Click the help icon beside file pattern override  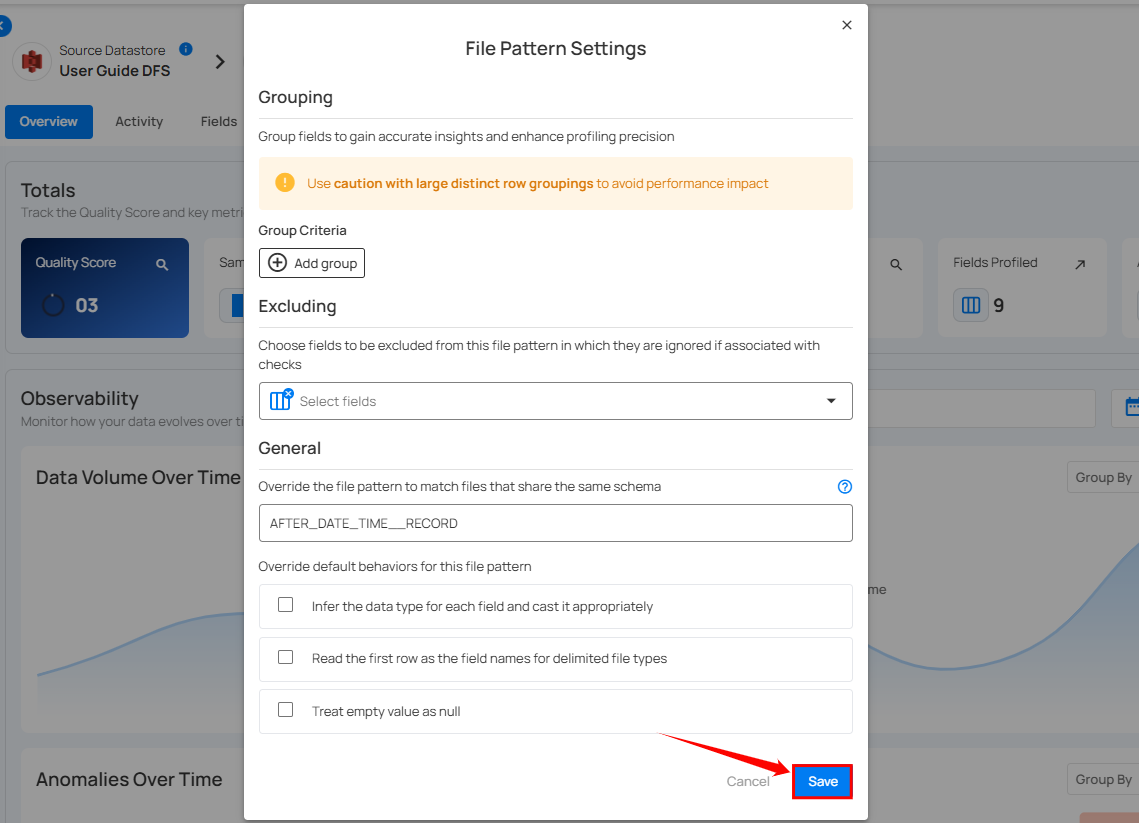[845, 487]
